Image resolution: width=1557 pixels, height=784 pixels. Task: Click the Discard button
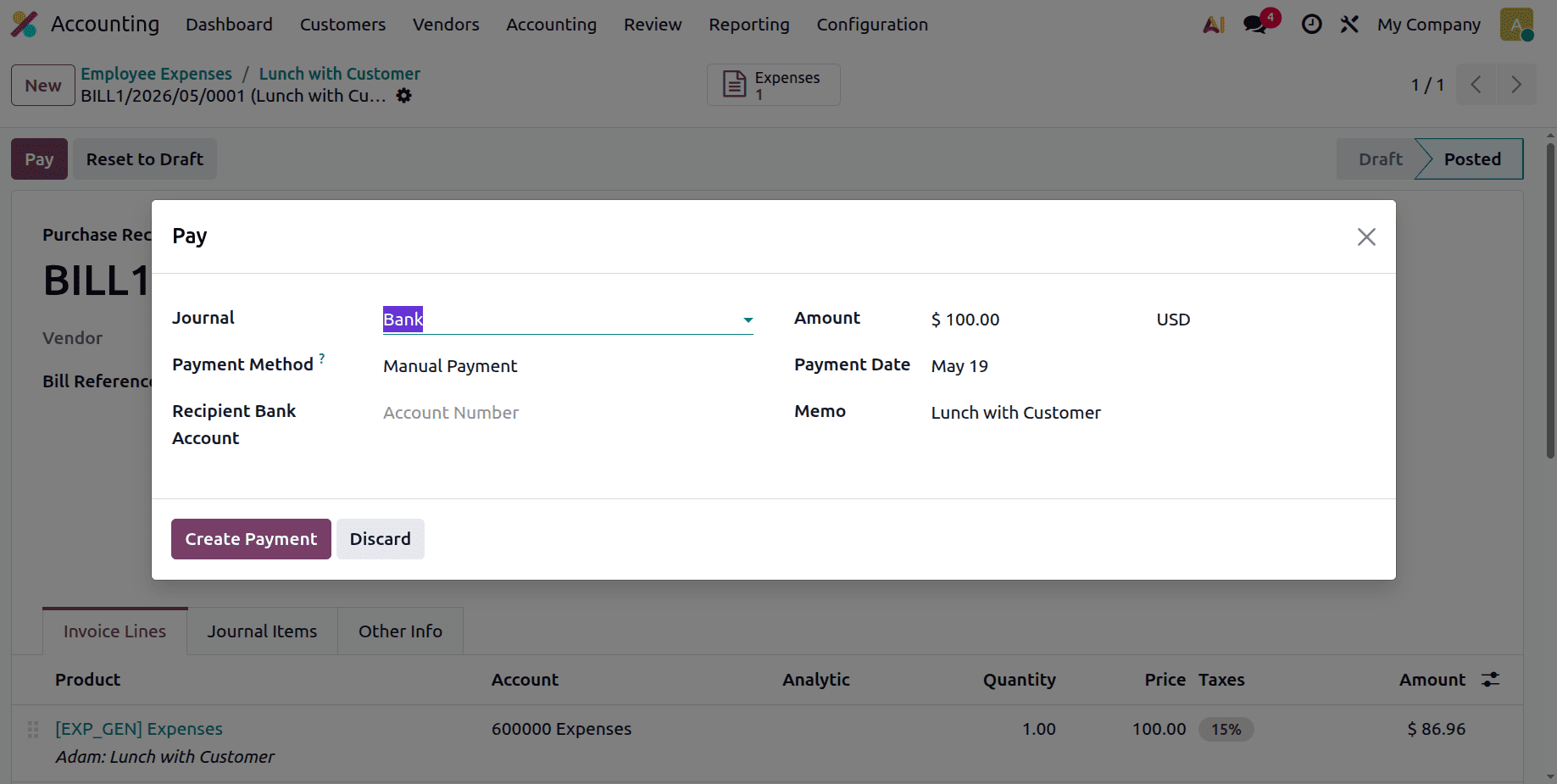click(381, 539)
